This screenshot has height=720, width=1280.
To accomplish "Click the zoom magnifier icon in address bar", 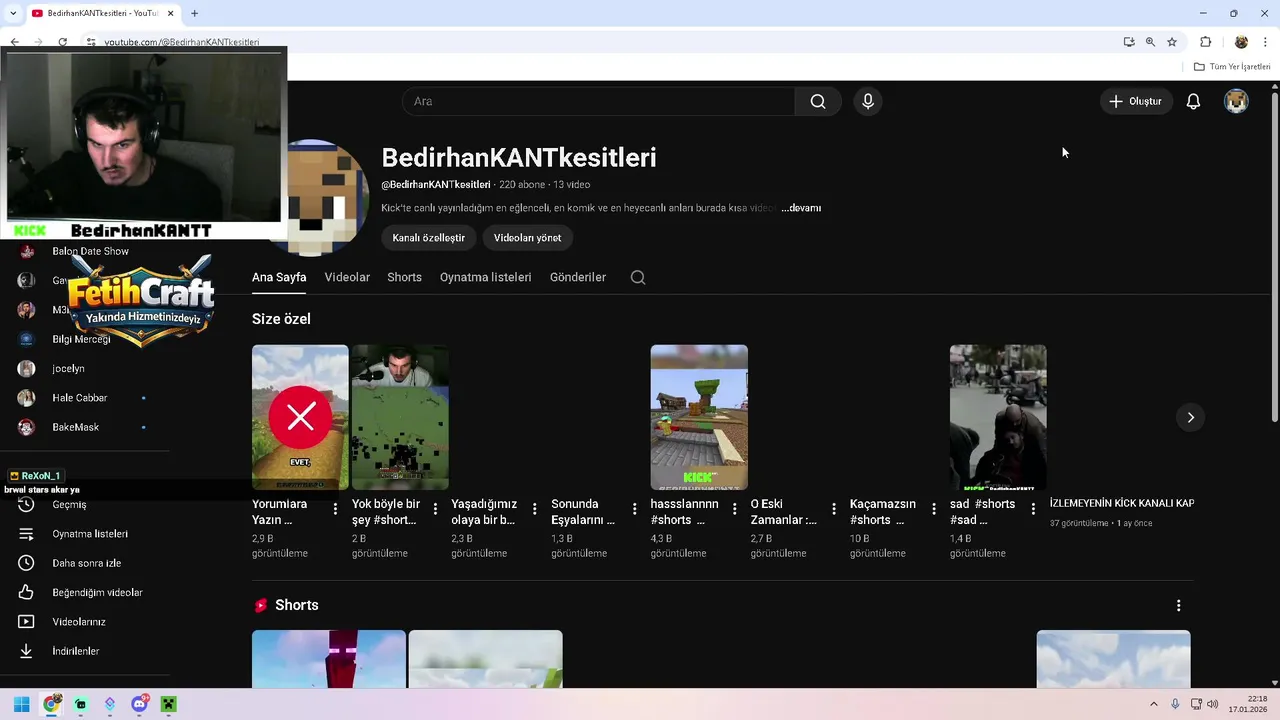I will pyautogui.click(x=1150, y=42).
